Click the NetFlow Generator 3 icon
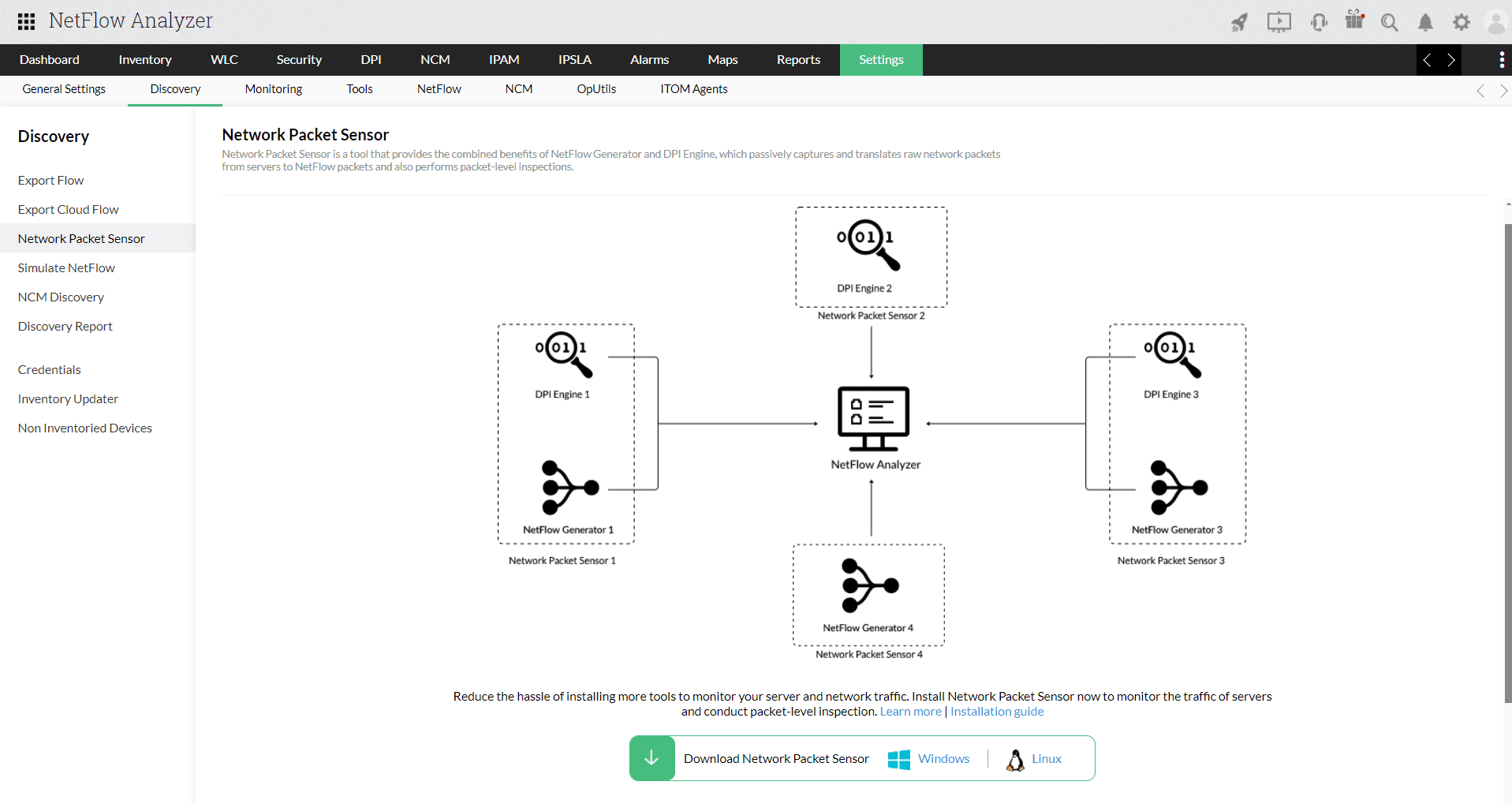The width and height of the screenshot is (1512, 804). coord(1179,488)
